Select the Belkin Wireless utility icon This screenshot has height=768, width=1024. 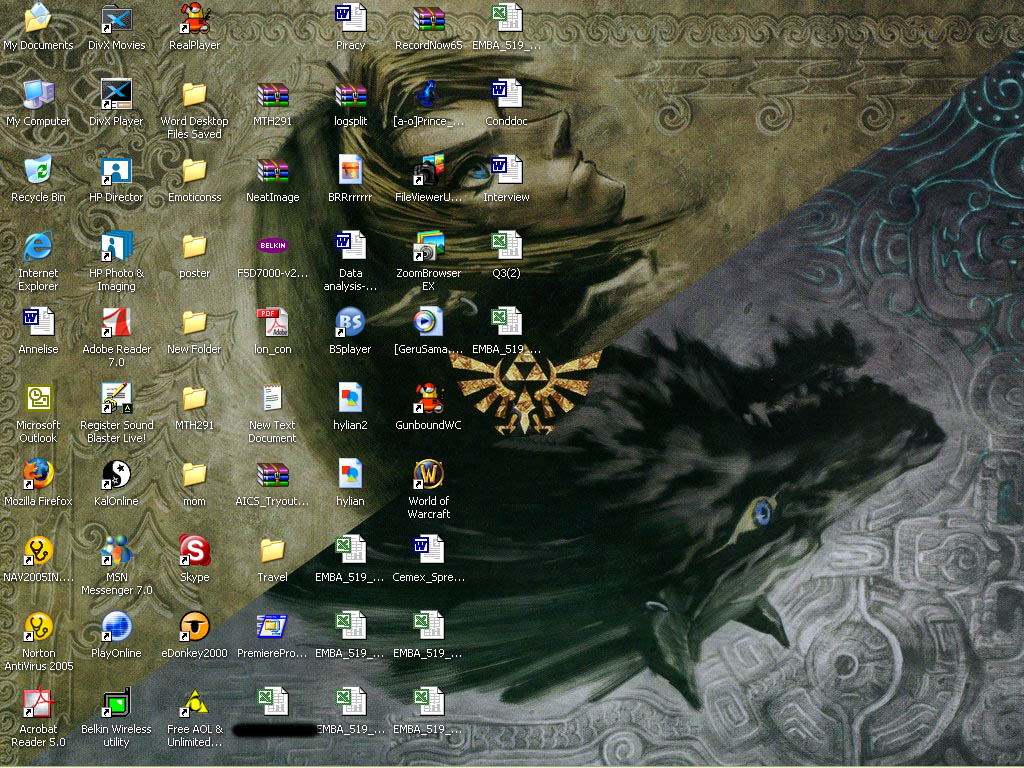coord(116,703)
